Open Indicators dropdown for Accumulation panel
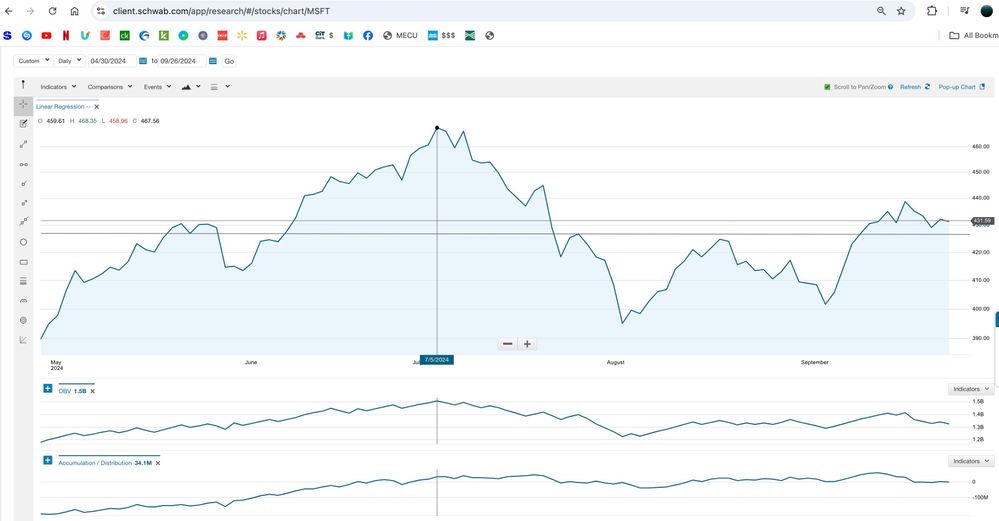The height and width of the screenshot is (521, 999). (971, 461)
